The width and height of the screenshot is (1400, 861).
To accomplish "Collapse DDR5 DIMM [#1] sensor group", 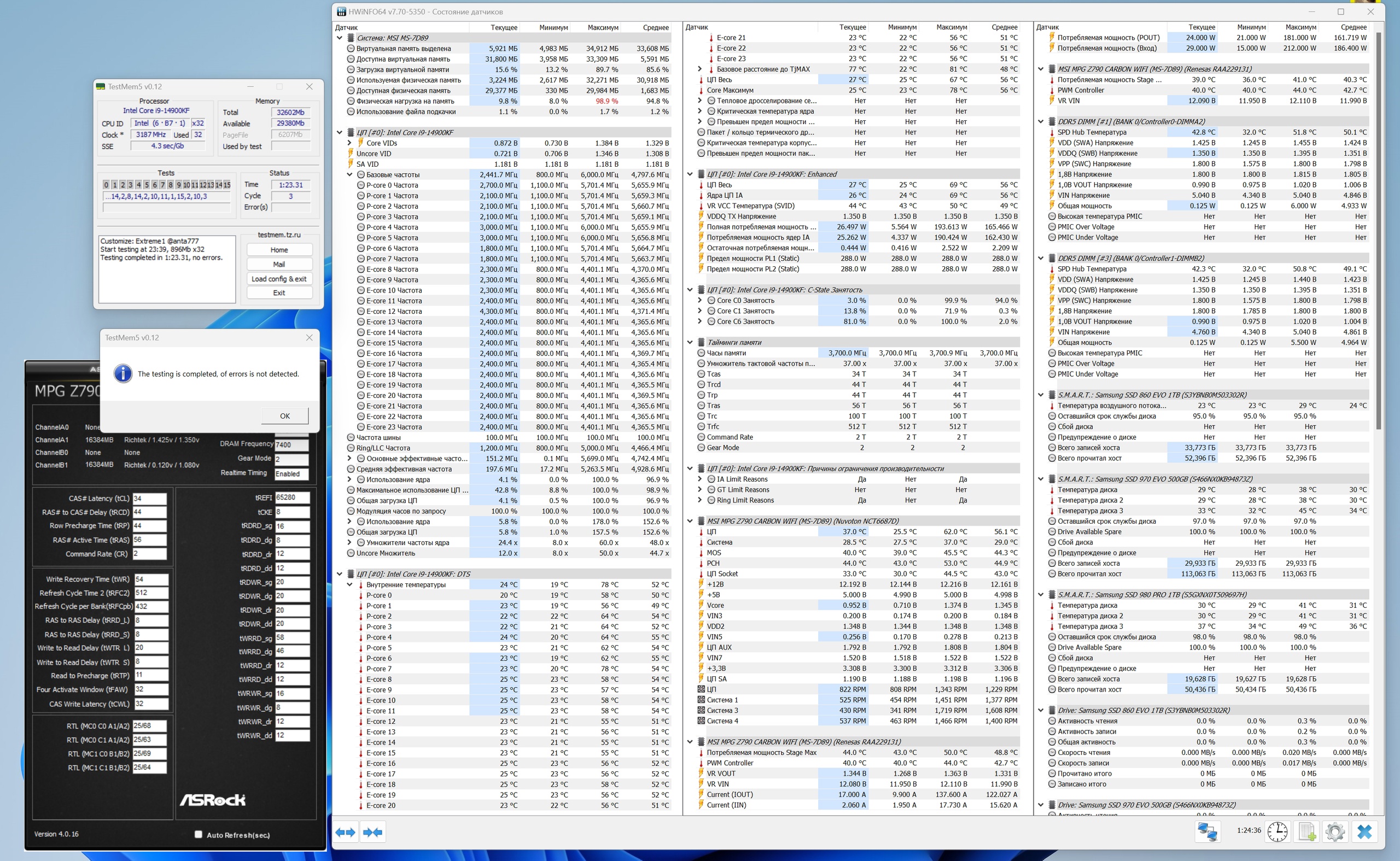I will click(x=1041, y=121).
